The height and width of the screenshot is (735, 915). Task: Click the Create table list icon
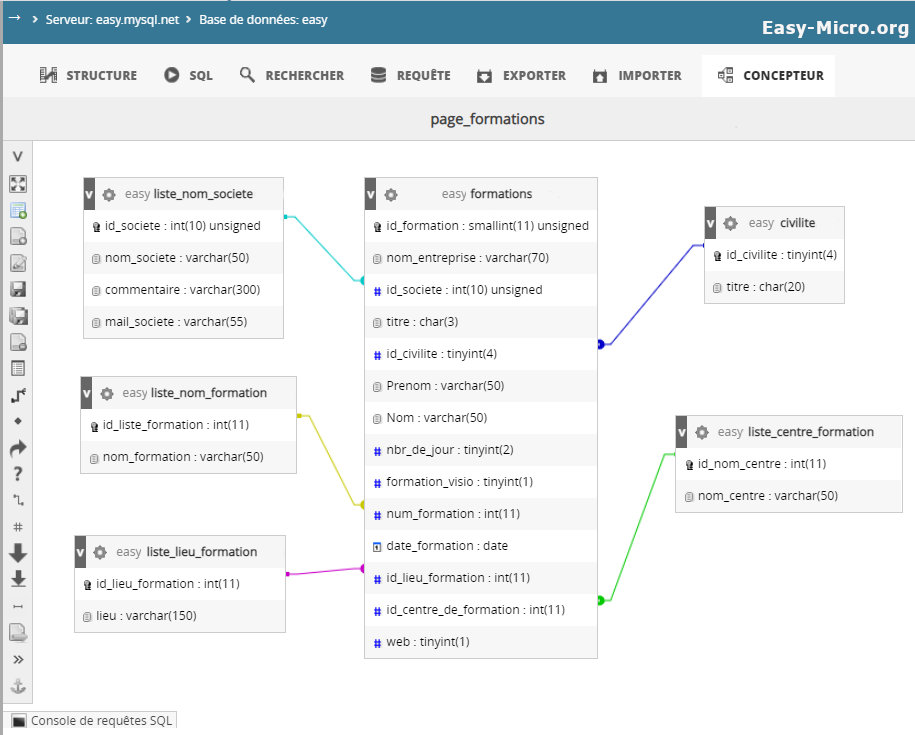[18, 368]
